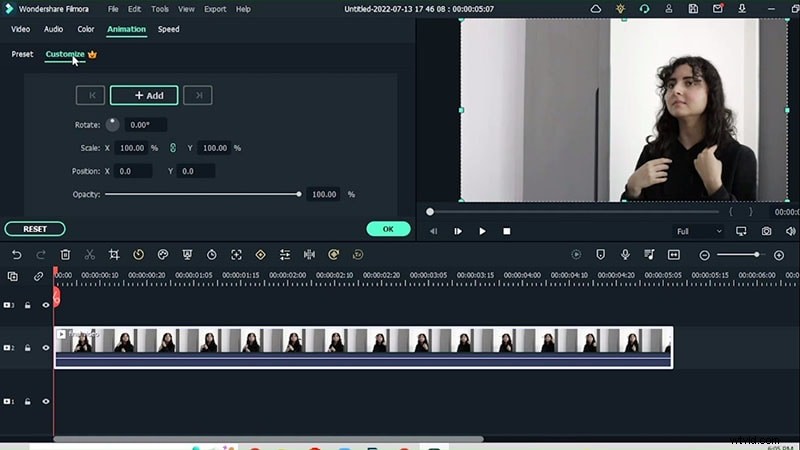Open the Edit menu
Image resolution: width=800 pixels, height=450 pixels.
pyautogui.click(x=134, y=9)
